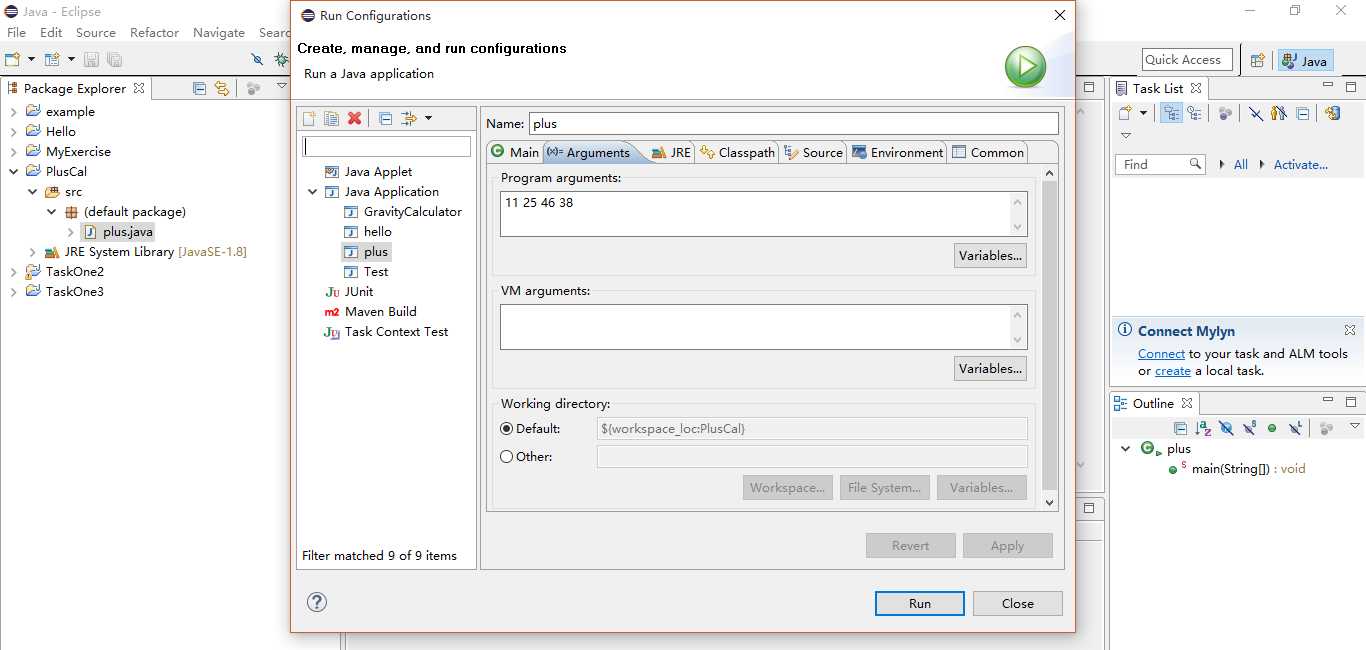Click the create local task link
The image size is (1366, 650).
(1173, 371)
